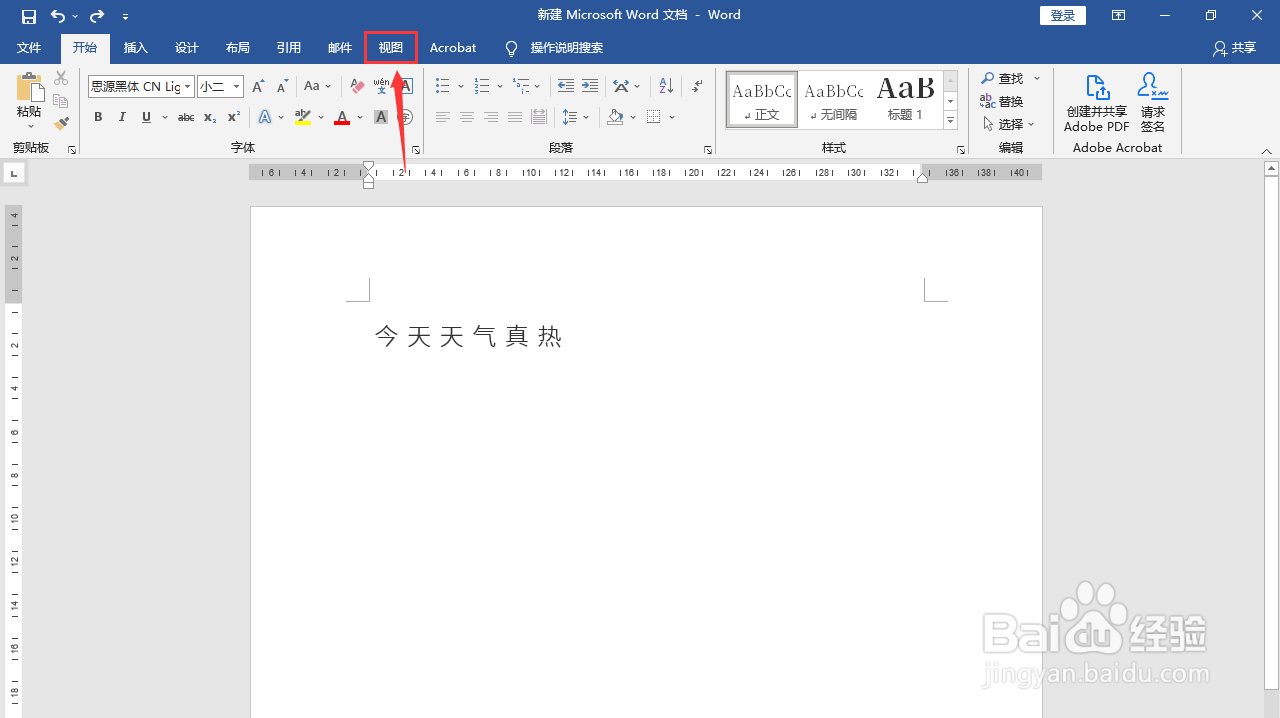The height and width of the screenshot is (718, 1280).
Task: Select the subscript icon
Action: (209, 117)
